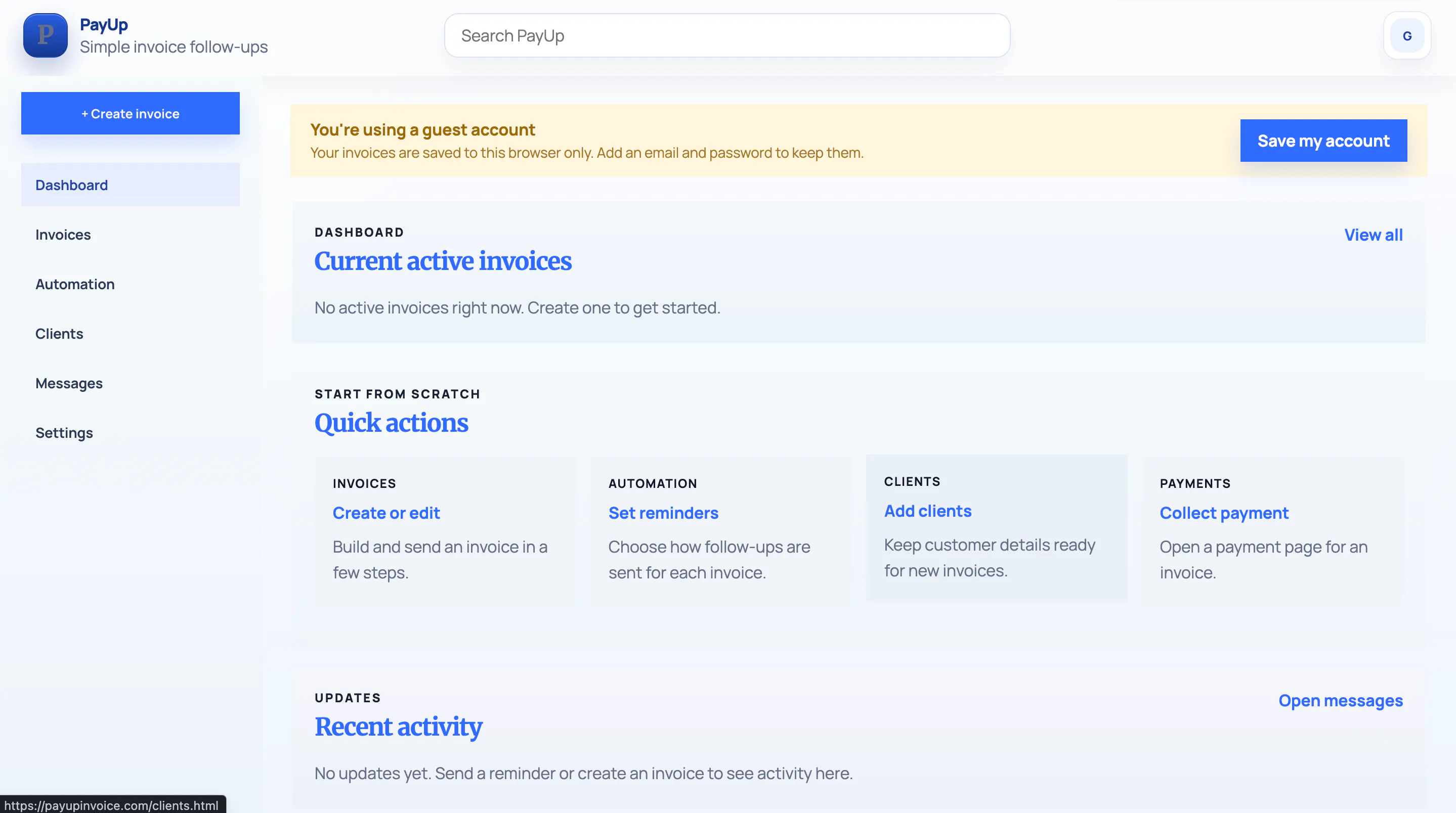This screenshot has height=813, width=1456.
Task: Click the Current active invoices heading
Action: tap(443, 261)
